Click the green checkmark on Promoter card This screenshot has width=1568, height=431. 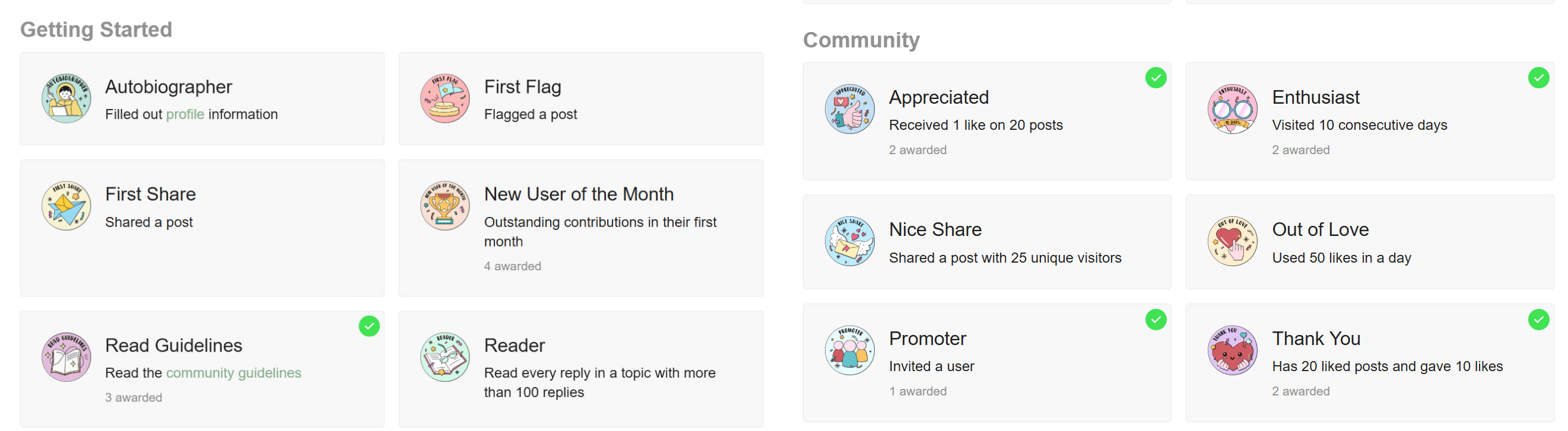[x=1156, y=320]
